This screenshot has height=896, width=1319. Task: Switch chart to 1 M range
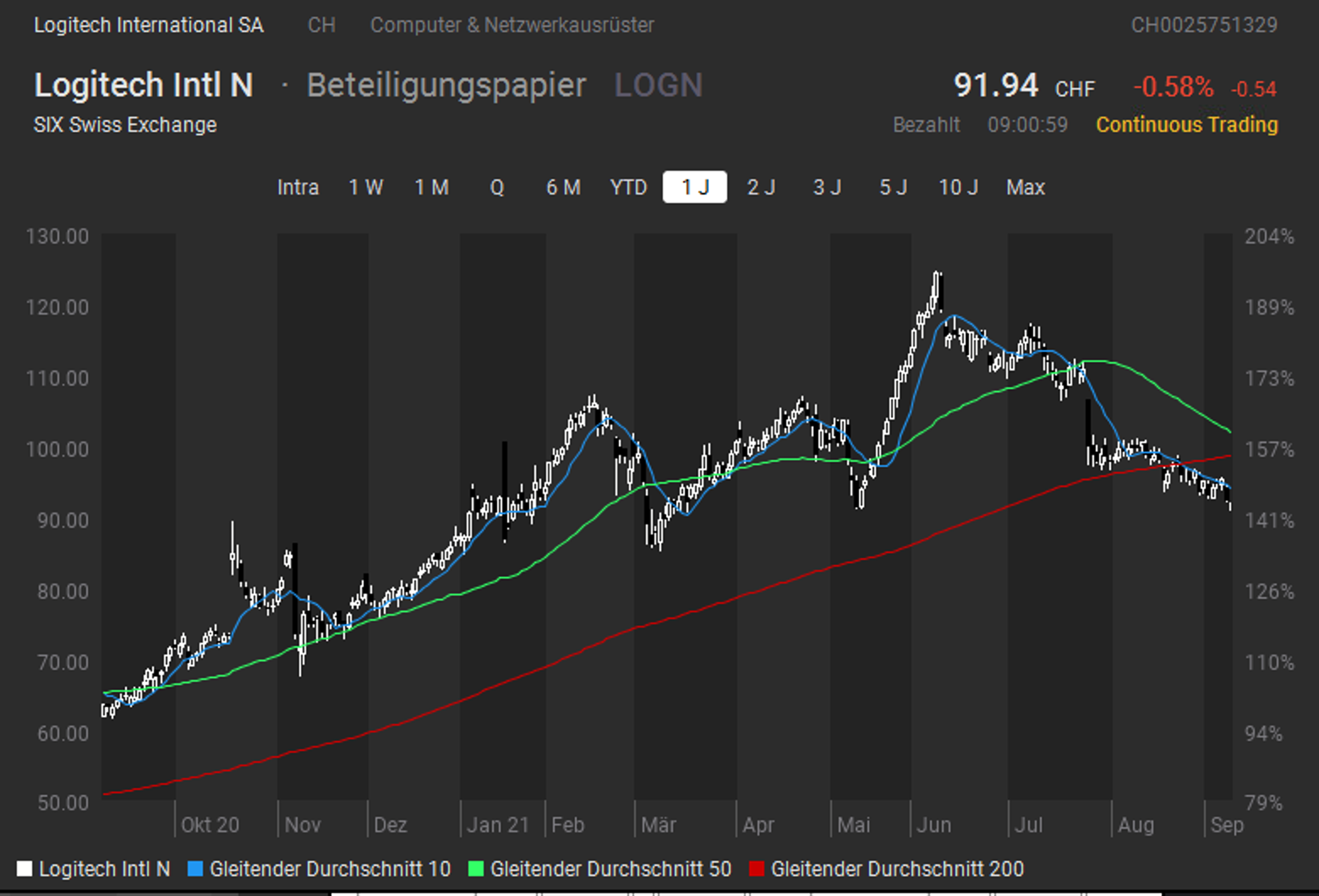click(x=431, y=187)
